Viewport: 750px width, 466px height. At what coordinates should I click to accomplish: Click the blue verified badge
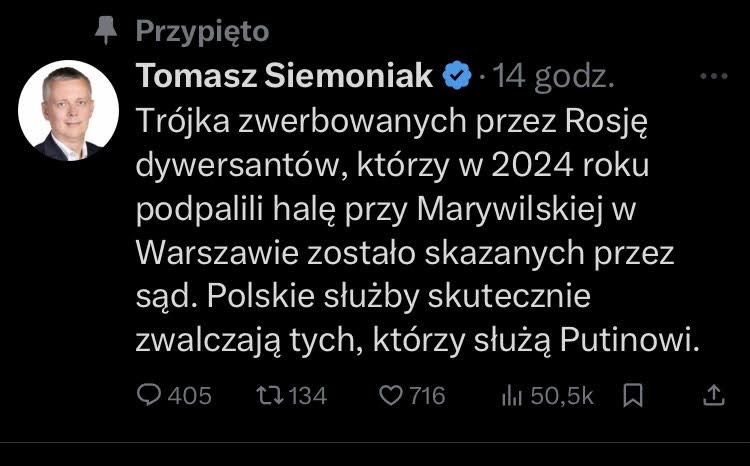tap(457, 76)
